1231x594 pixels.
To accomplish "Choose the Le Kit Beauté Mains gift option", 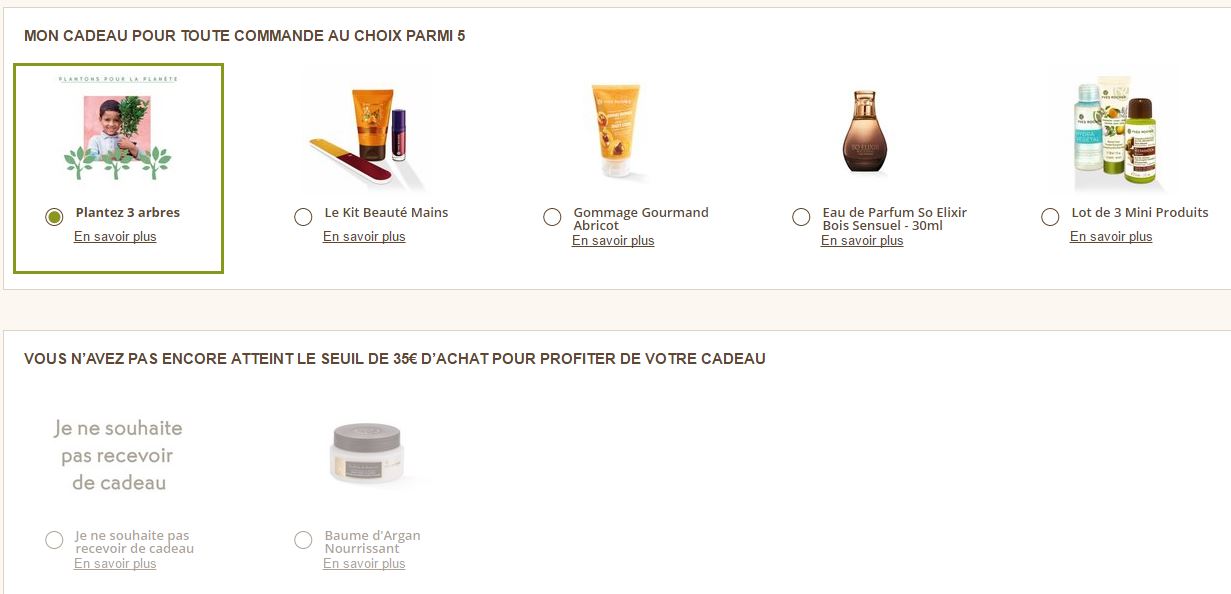I will [x=304, y=217].
